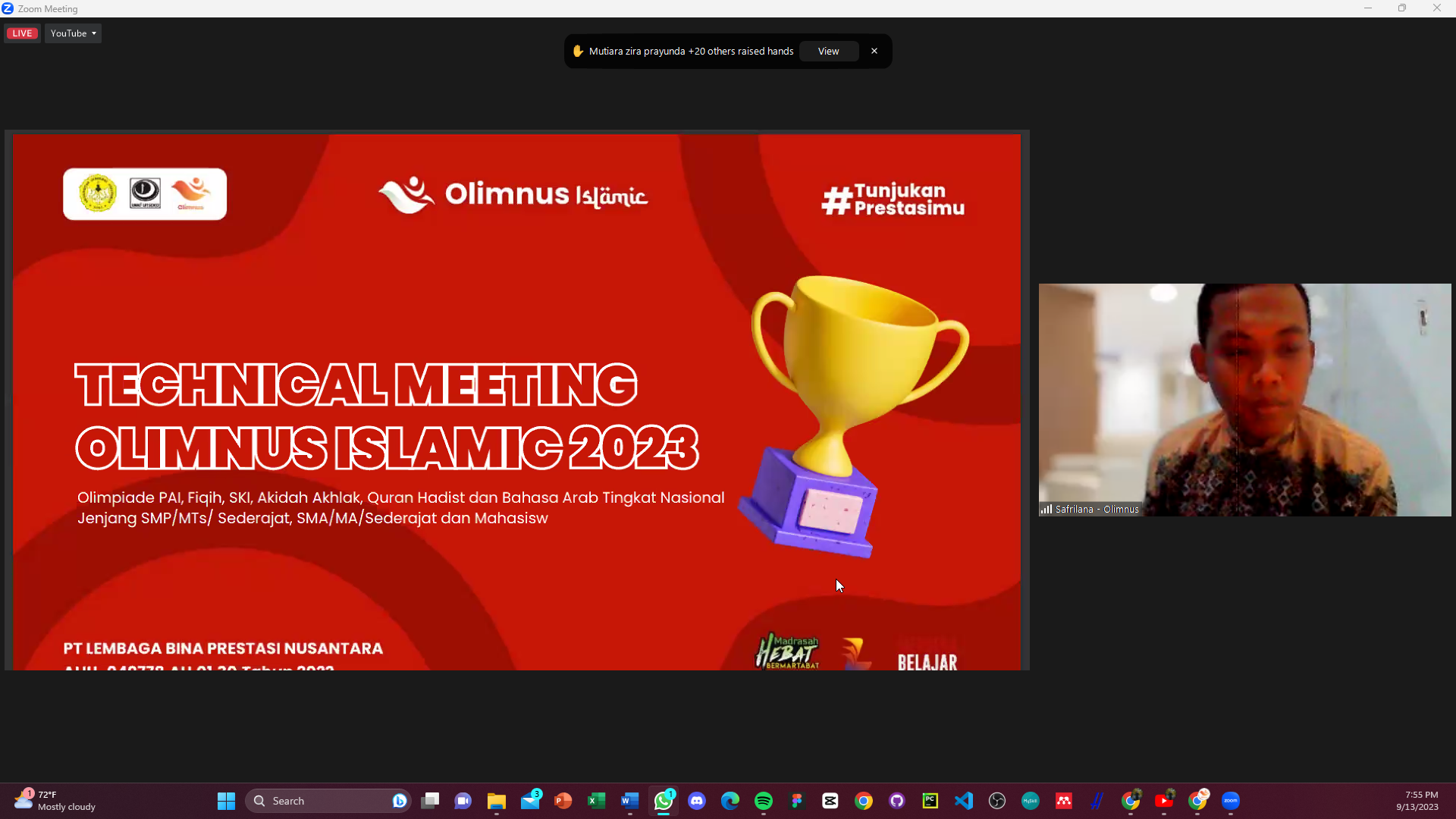
Task: Open Figma from the taskbar
Action: pos(797,801)
